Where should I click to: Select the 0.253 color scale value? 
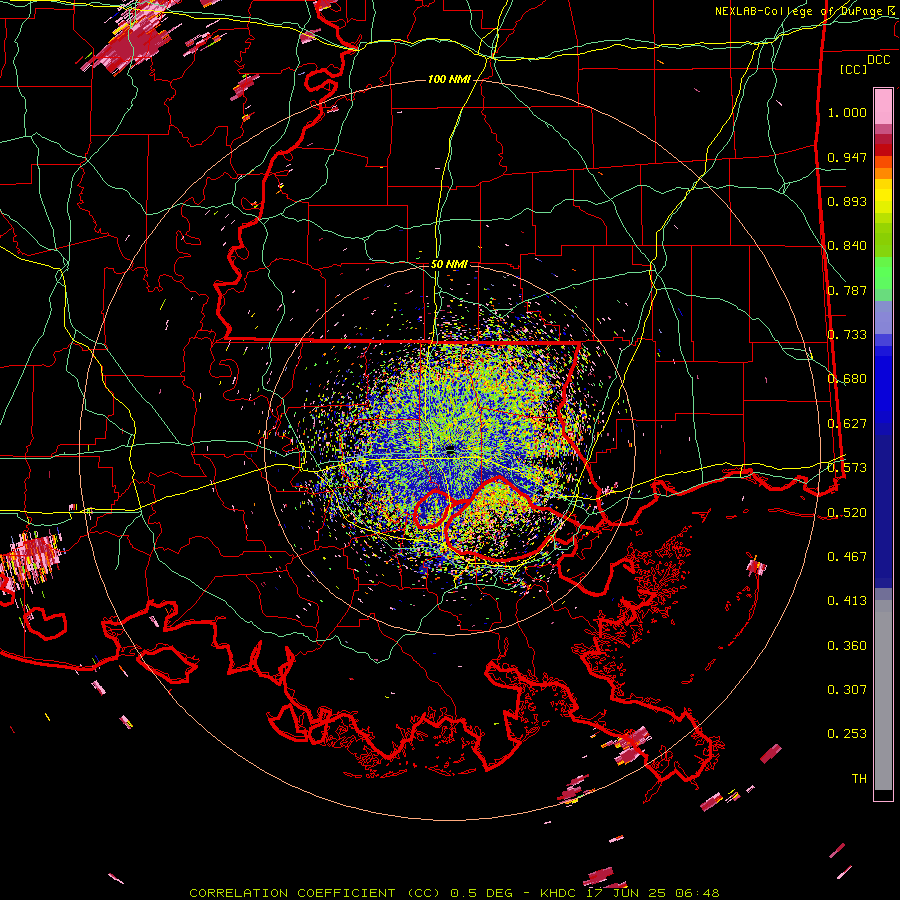point(847,734)
